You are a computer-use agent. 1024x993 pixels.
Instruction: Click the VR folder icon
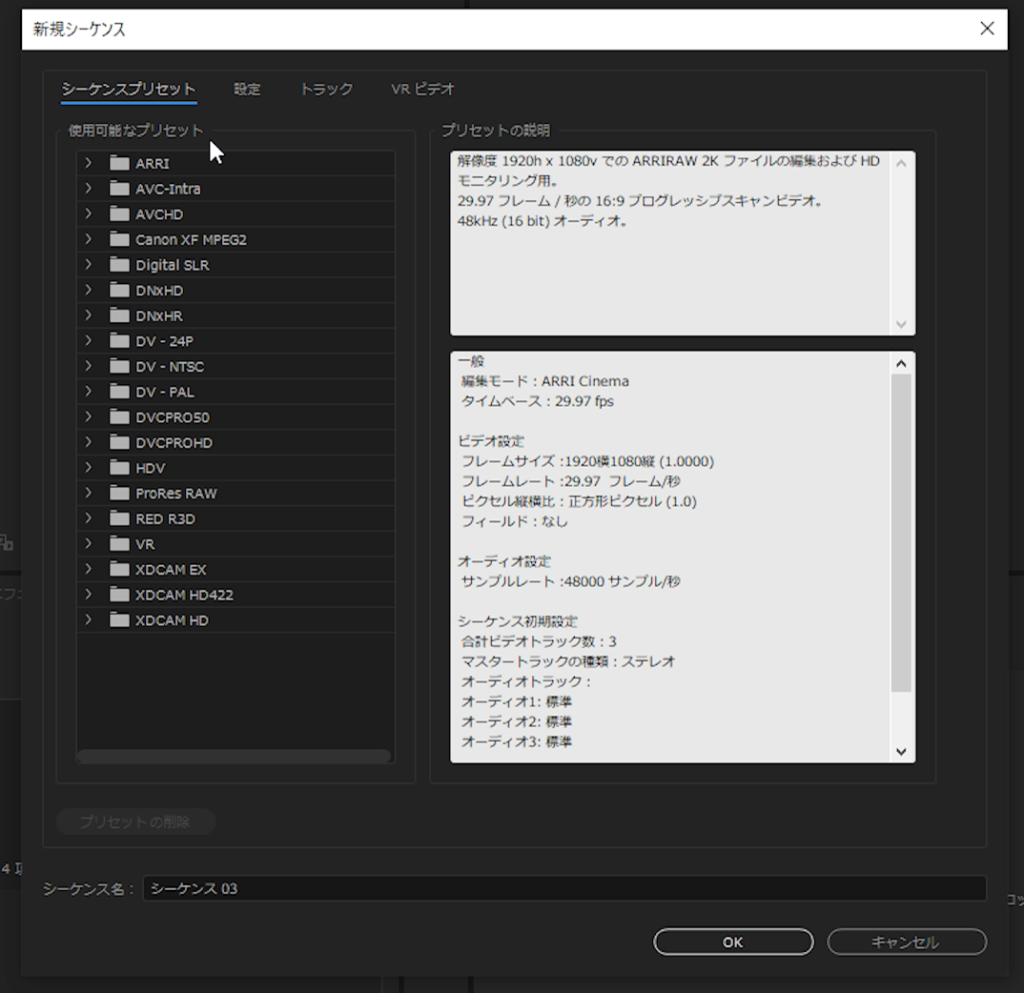pyautogui.click(x=120, y=543)
